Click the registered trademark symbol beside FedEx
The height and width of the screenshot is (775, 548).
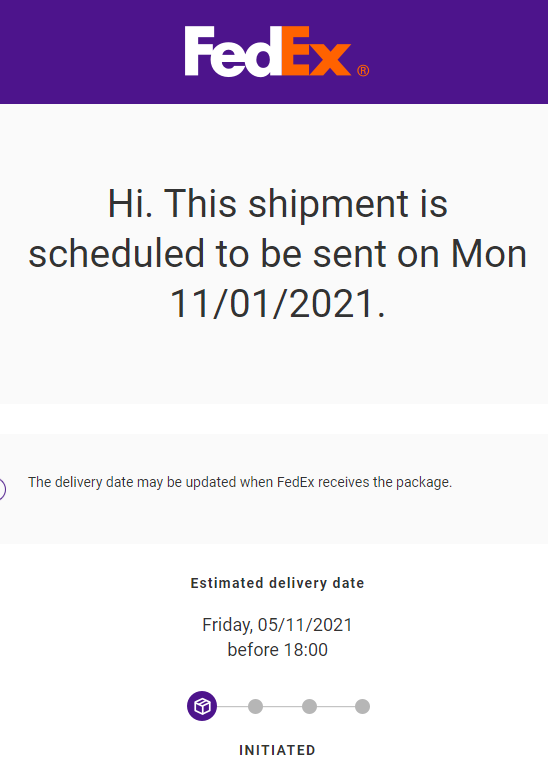tap(363, 71)
